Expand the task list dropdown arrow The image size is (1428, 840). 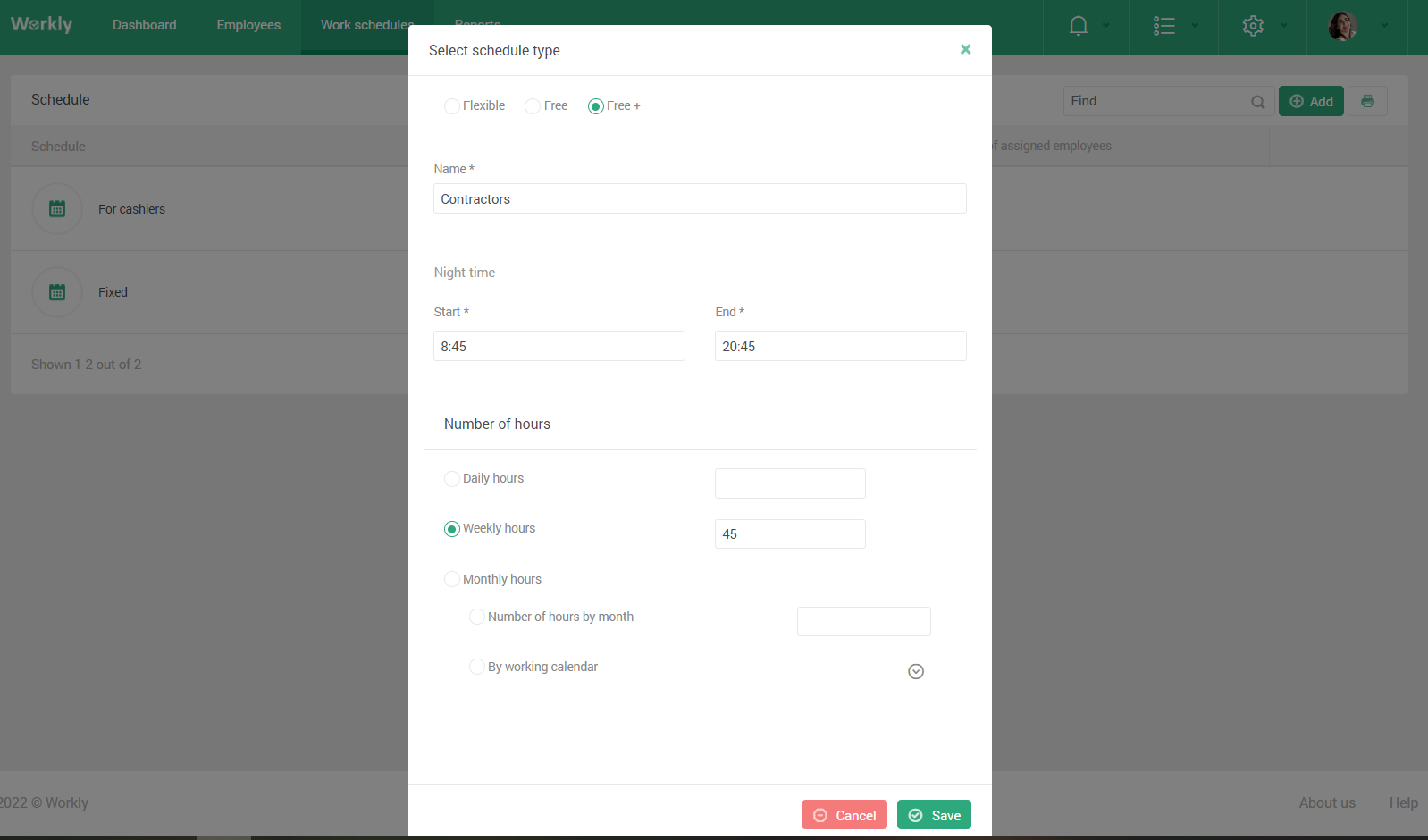pos(1195,26)
